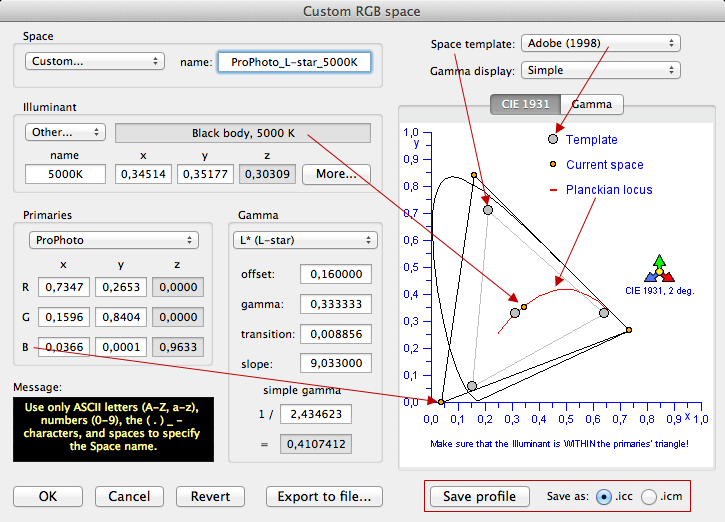Open the Primaries ProPhoto dropdown

coord(112,240)
